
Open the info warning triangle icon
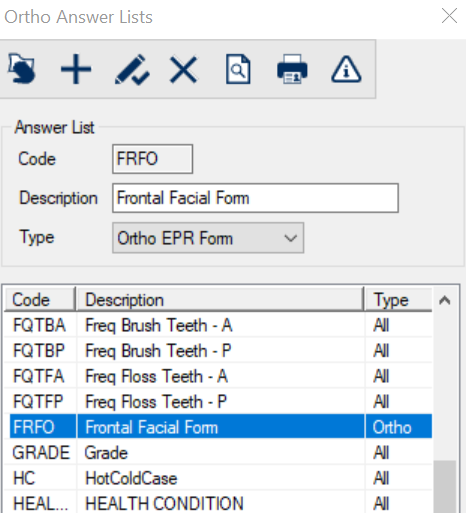tap(346, 69)
